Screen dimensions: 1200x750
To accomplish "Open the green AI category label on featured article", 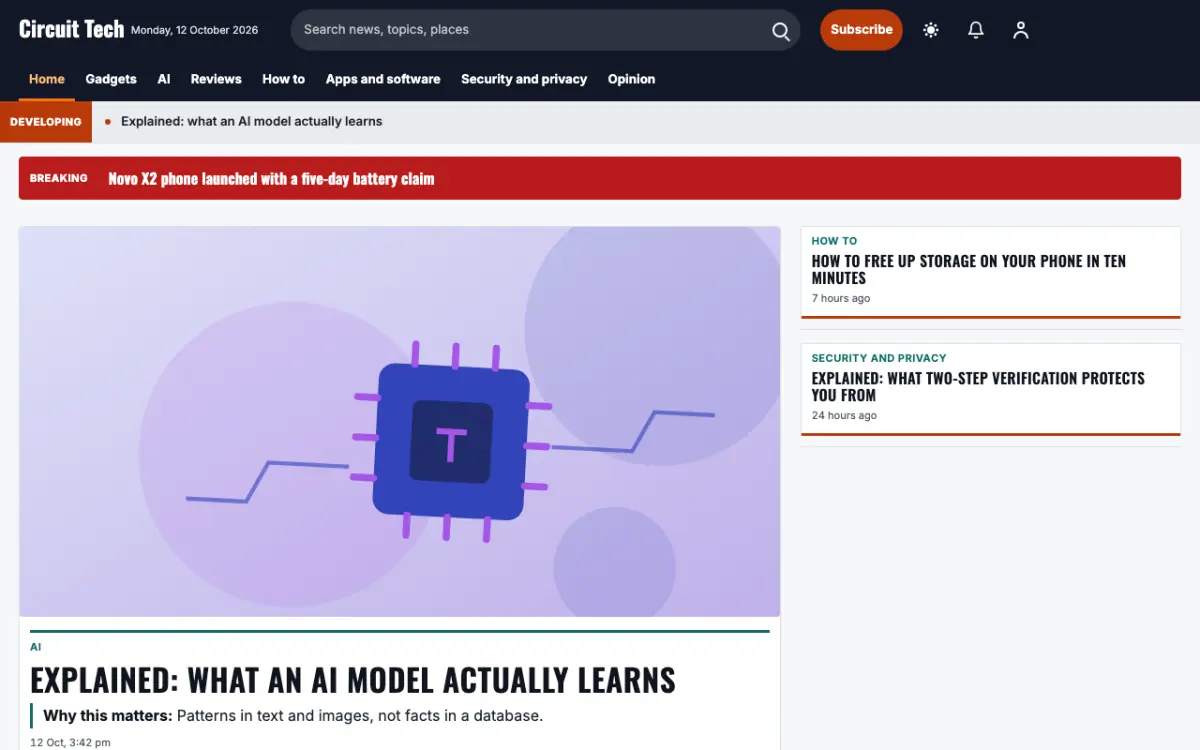I will click(36, 647).
